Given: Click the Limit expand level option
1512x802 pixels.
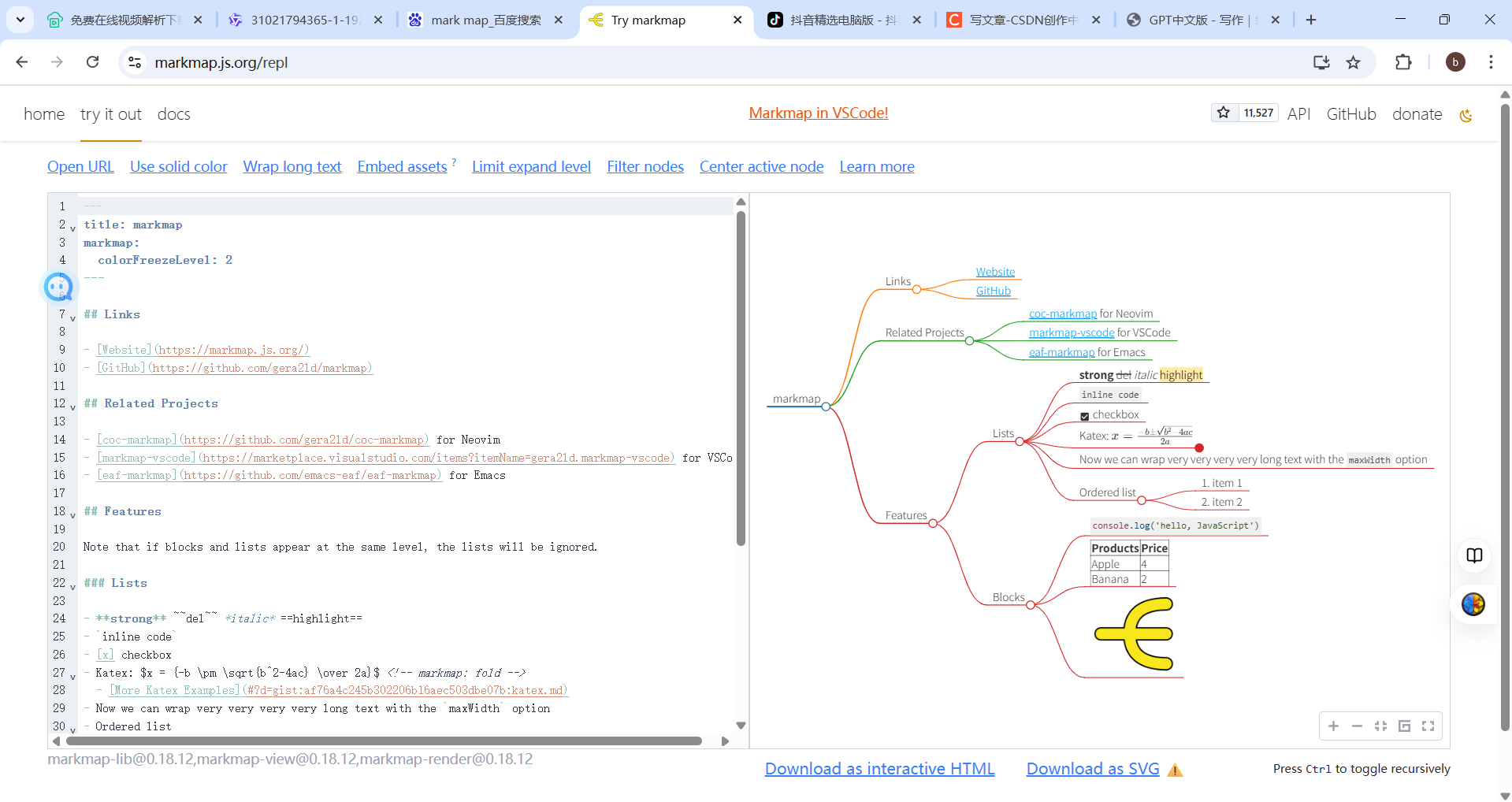Looking at the screenshot, I should [531, 166].
